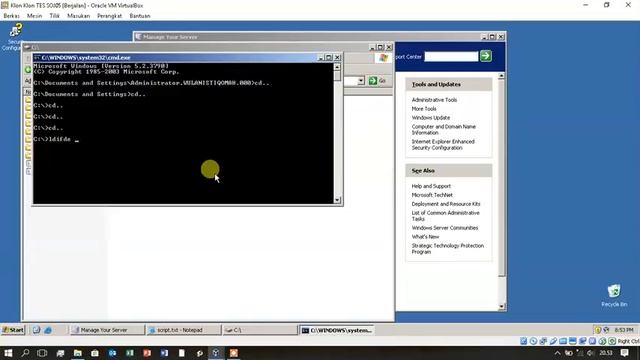The image size is (640, 360).
Task: Click the guest network tray icon
Action: (x=606, y=330)
